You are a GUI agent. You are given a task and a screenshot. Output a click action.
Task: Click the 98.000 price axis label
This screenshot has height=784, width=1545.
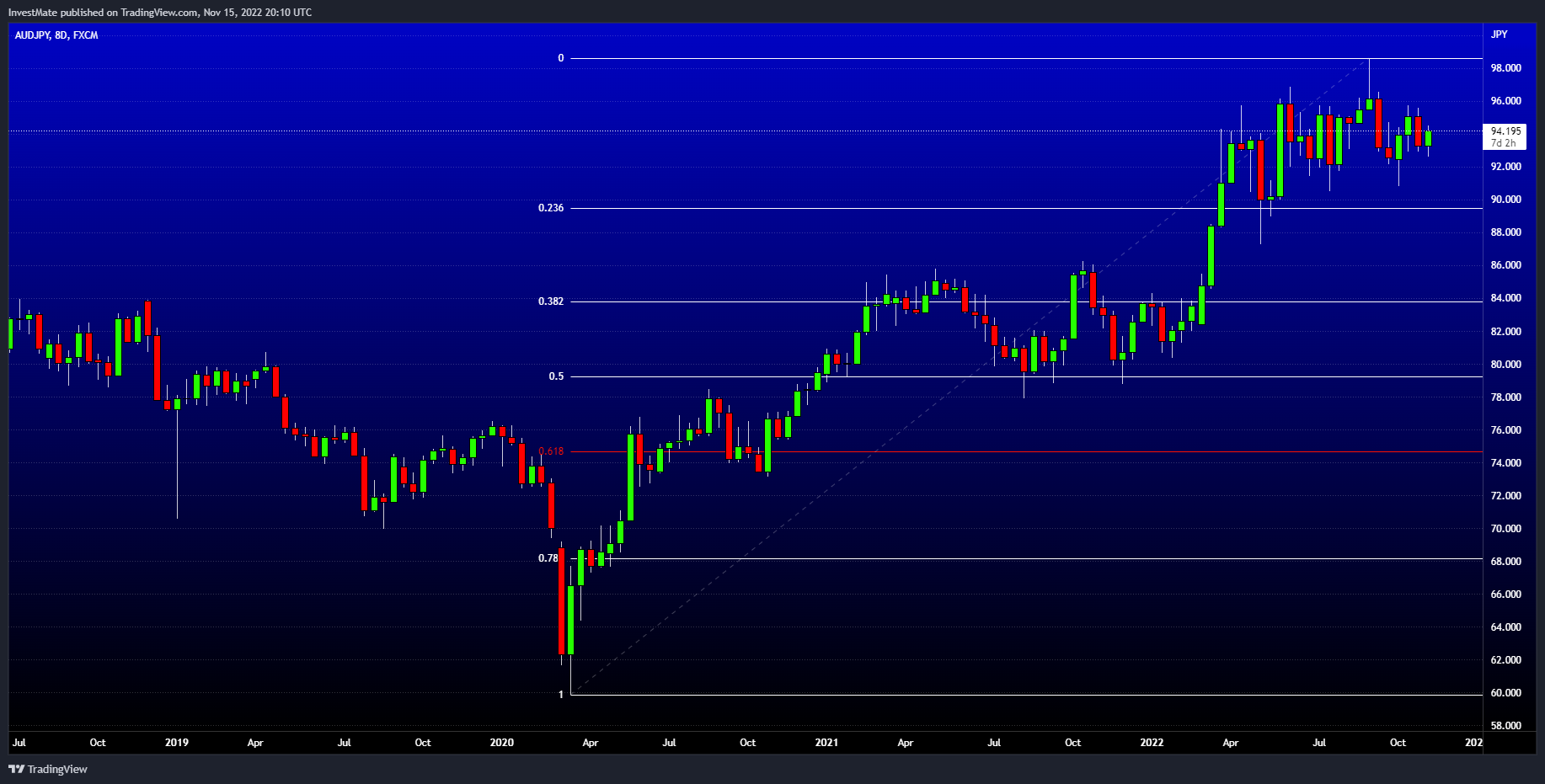[x=1505, y=68]
